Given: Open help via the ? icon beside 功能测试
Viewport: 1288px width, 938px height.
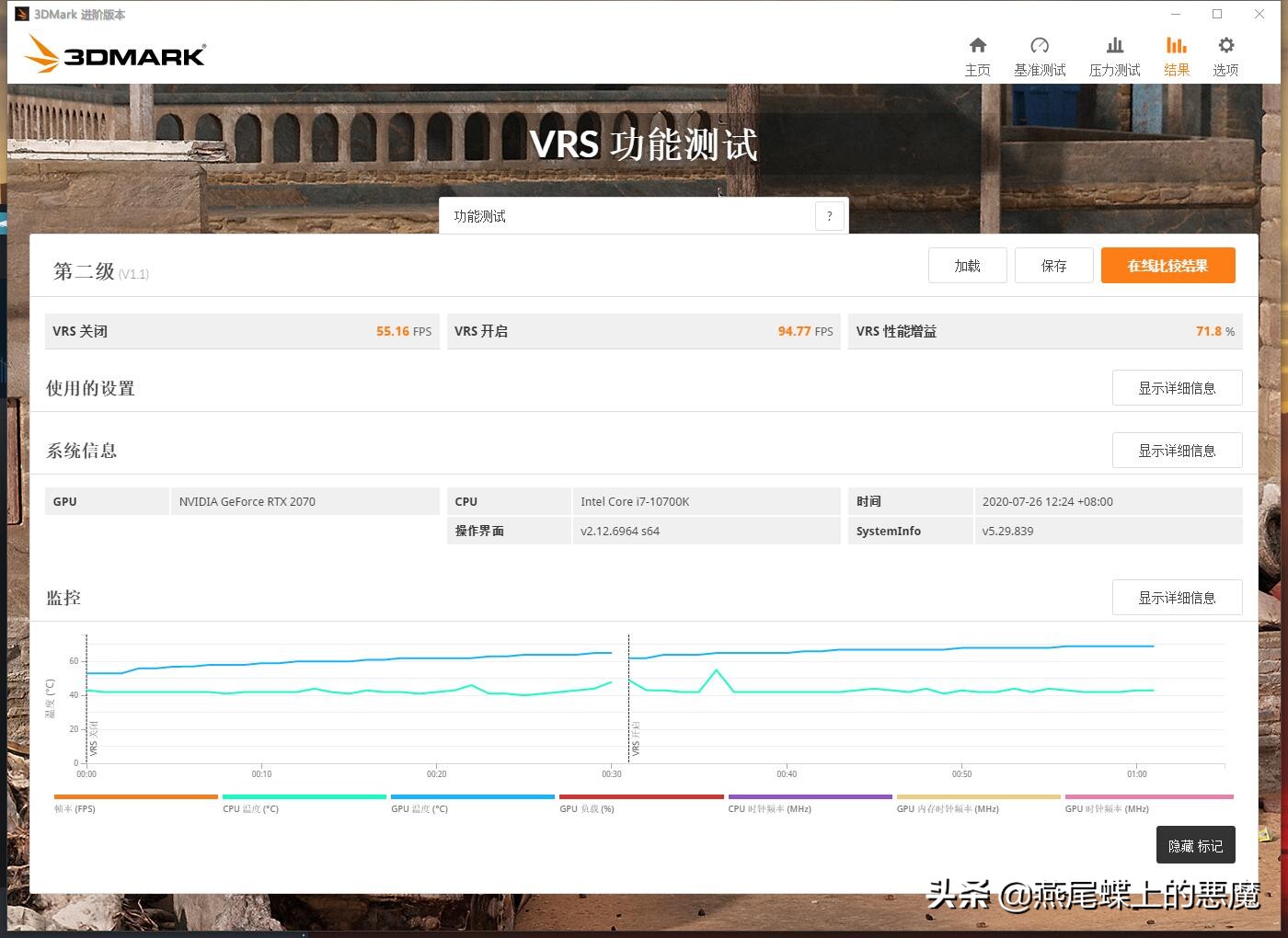Looking at the screenshot, I should click(829, 215).
